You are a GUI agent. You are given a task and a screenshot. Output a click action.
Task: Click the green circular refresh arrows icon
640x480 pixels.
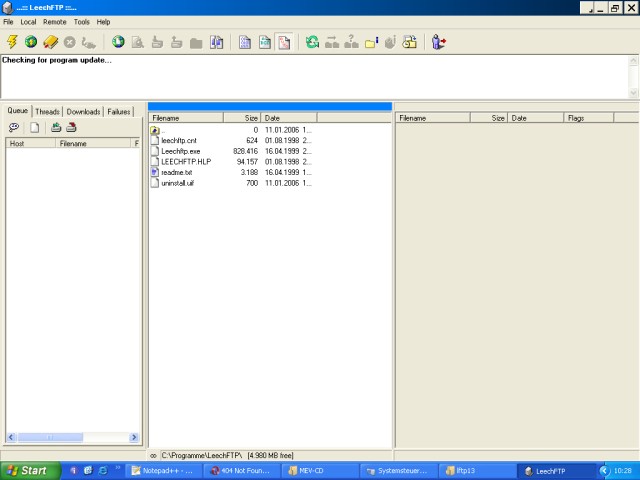pos(312,42)
